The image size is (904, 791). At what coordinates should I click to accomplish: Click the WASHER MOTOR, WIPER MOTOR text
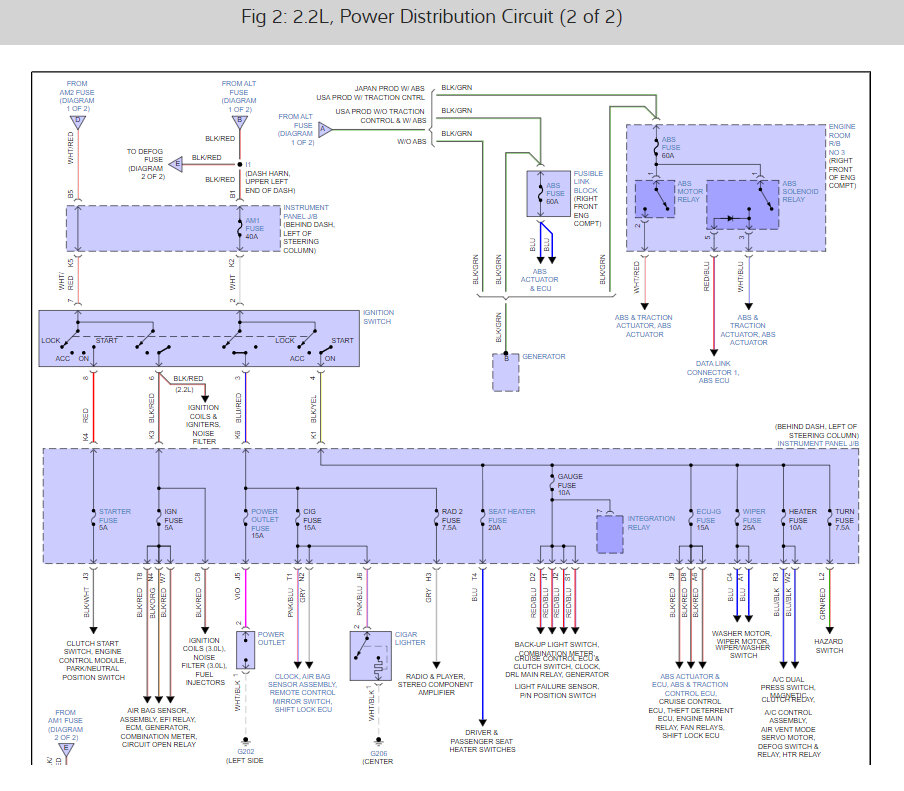[x=742, y=644]
